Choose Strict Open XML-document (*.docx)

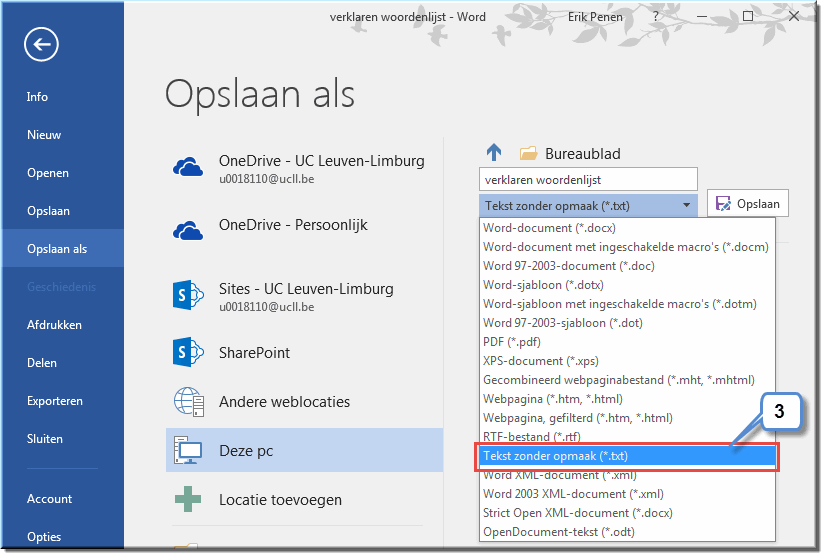[627, 513]
